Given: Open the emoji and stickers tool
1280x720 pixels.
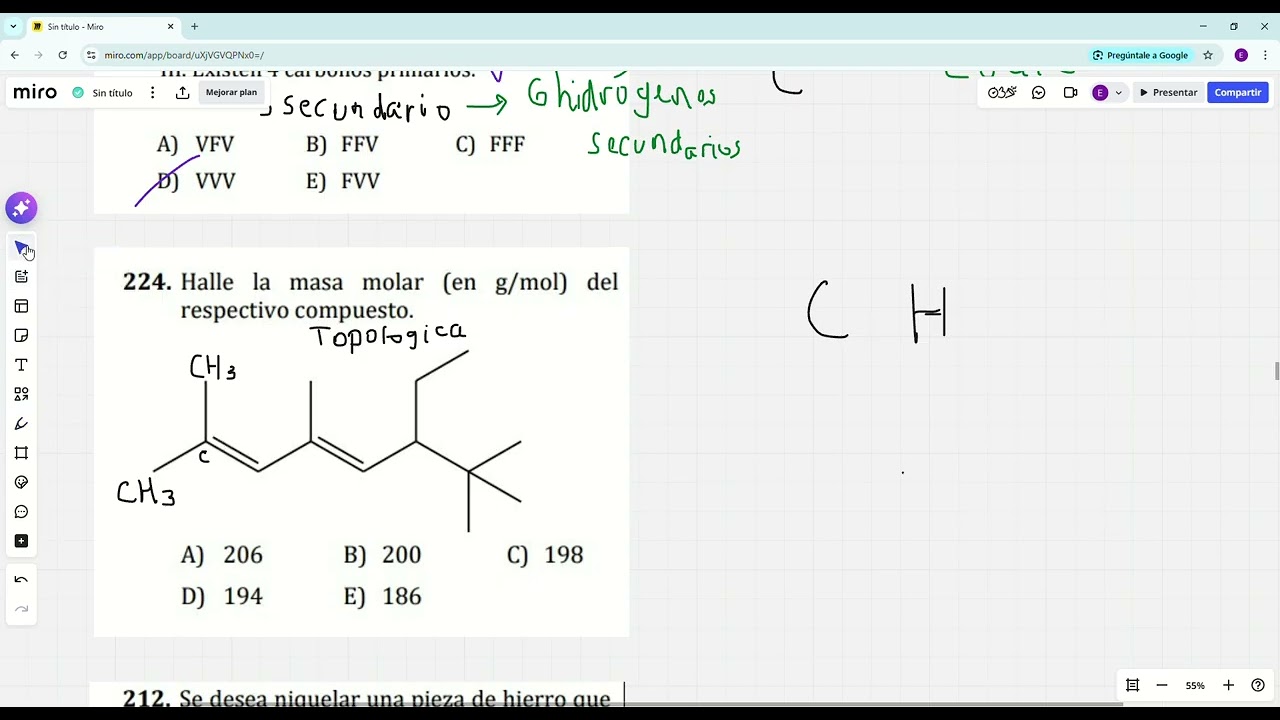Looking at the screenshot, I should point(21,482).
